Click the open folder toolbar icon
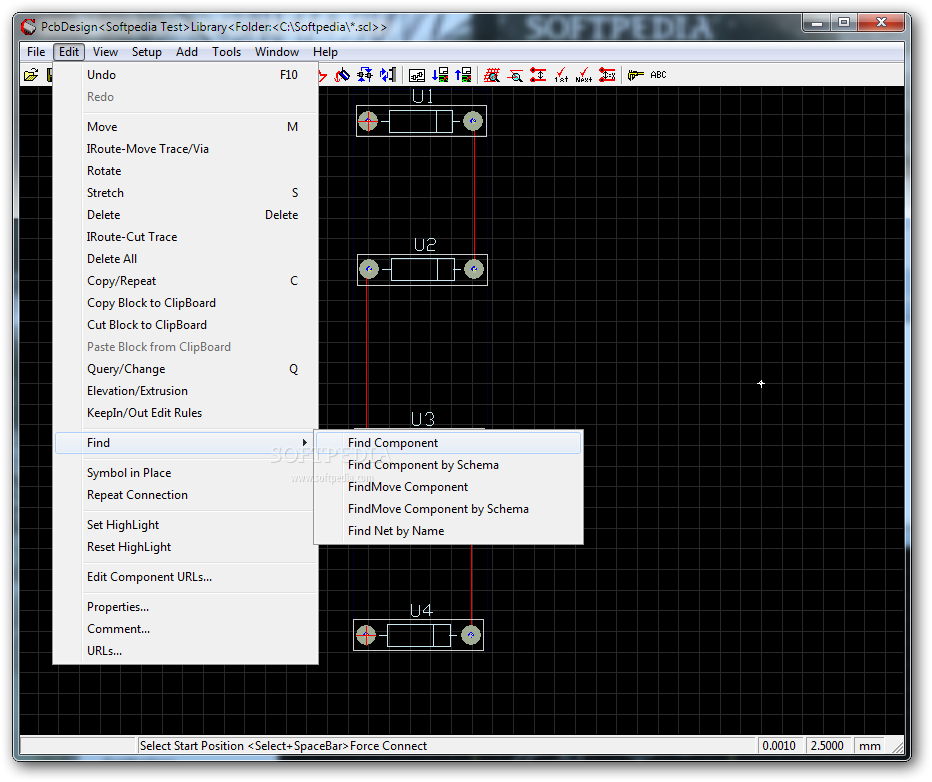 coord(31,75)
